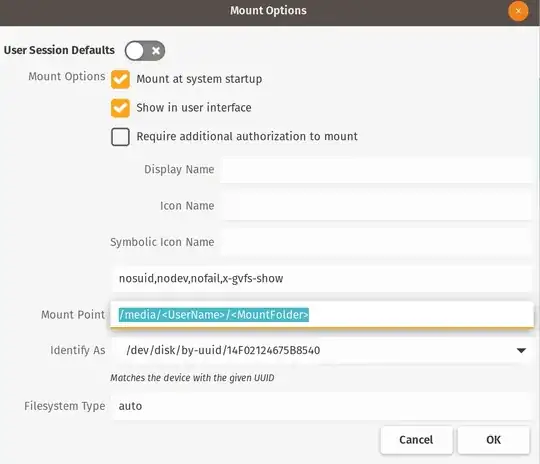
Task: Cancel the mount options changes
Action: tap(416, 440)
